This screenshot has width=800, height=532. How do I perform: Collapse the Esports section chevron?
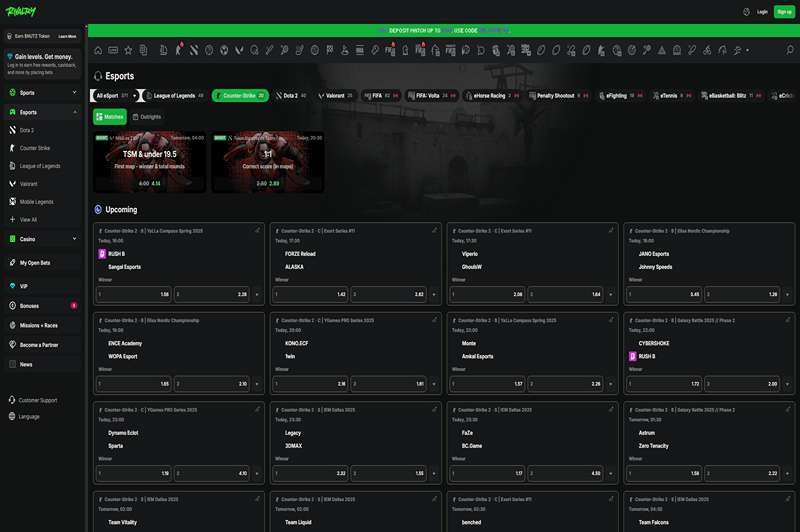tap(74, 112)
